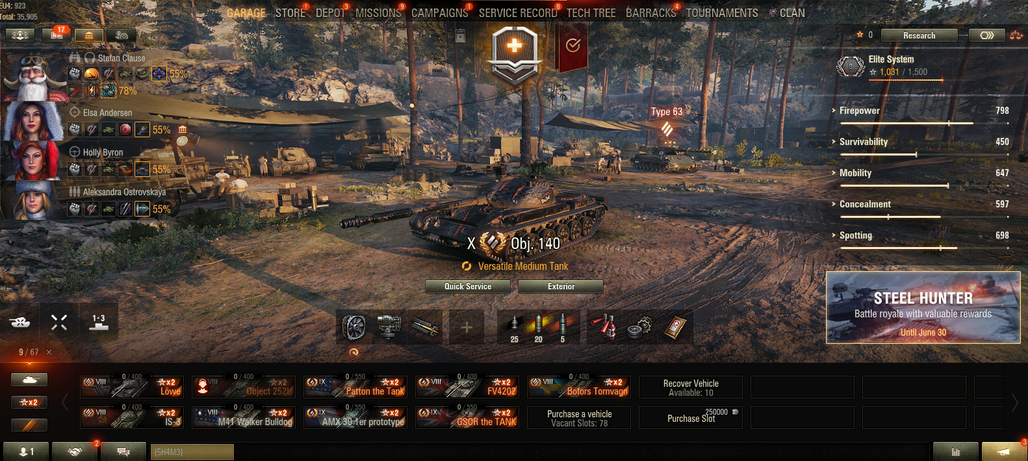Select the IS-3 tank in carousel
Image resolution: width=1028 pixels, height=461 pixels.
[x=132, y=418]
